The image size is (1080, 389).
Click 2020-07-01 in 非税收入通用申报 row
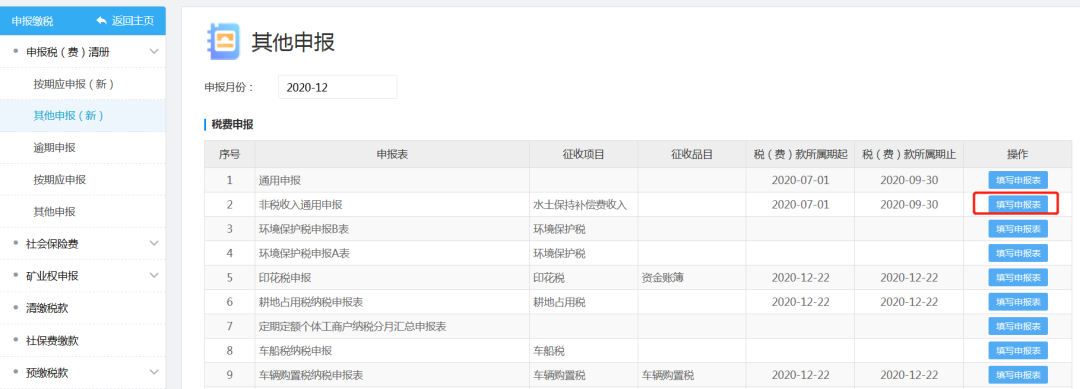click(x=800, y=204)
